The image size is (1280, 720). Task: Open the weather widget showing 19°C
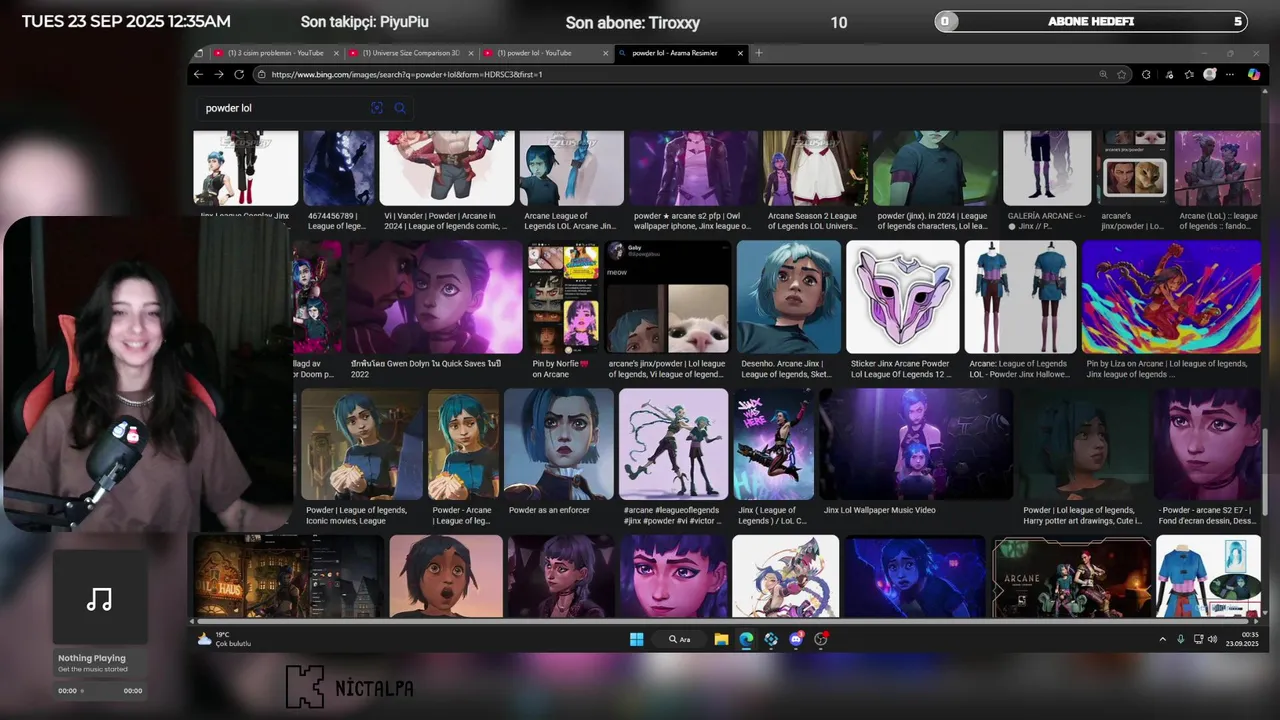pos(224,639)
